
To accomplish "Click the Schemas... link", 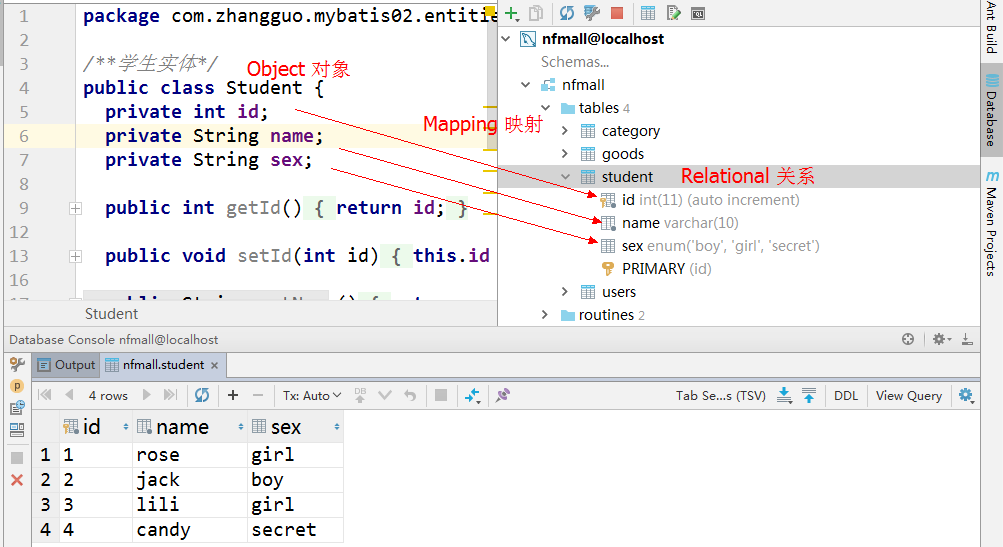I will [x=574, y=62].
